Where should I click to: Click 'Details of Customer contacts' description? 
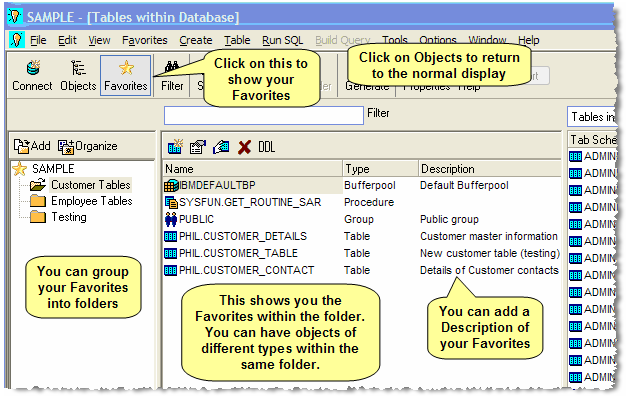coord(489,270)
